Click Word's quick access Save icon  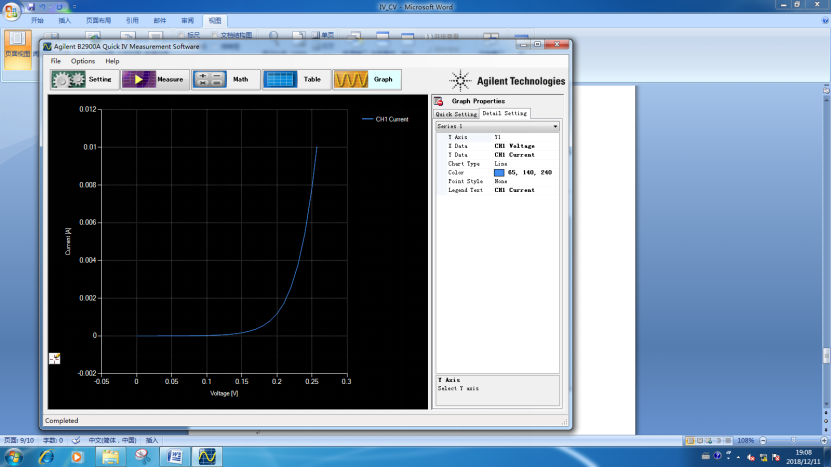point(31,7)
